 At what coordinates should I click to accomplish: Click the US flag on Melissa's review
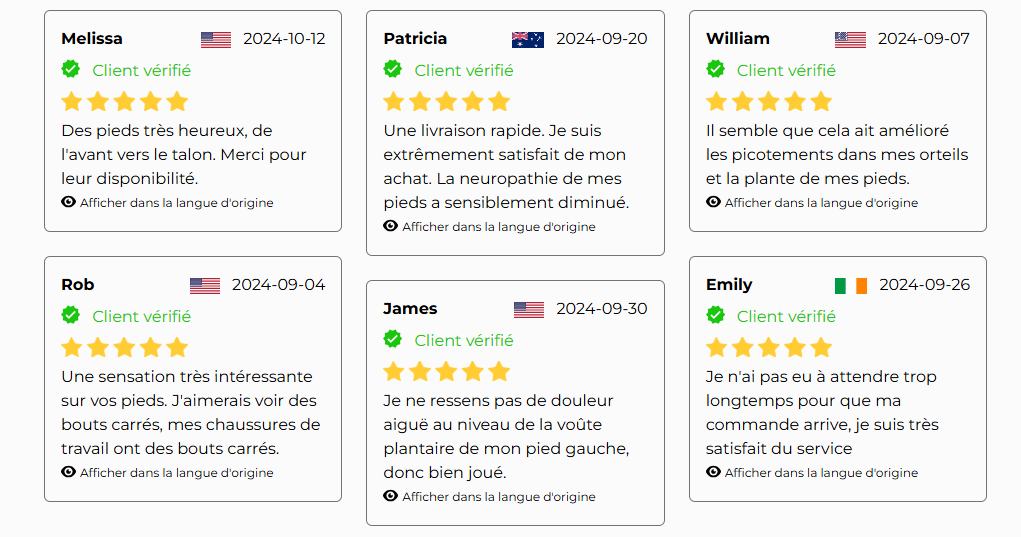point(215,40)
